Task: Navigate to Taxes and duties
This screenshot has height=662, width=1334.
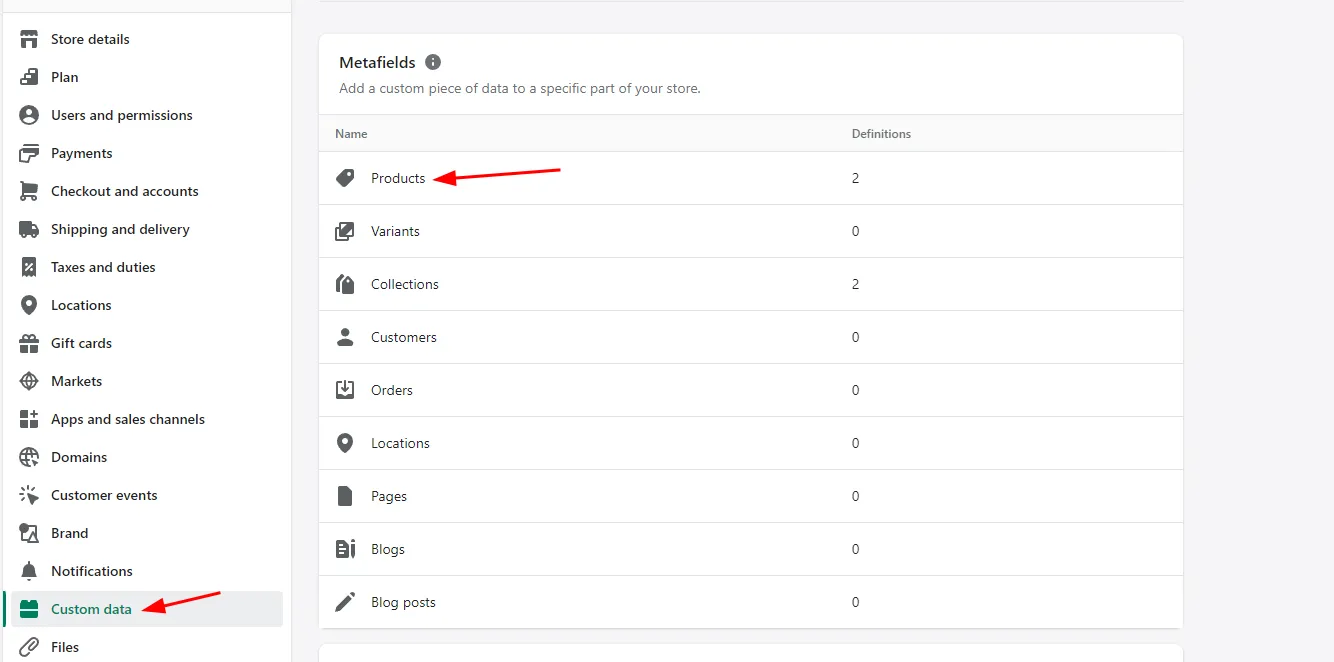Action: (103, 267)
